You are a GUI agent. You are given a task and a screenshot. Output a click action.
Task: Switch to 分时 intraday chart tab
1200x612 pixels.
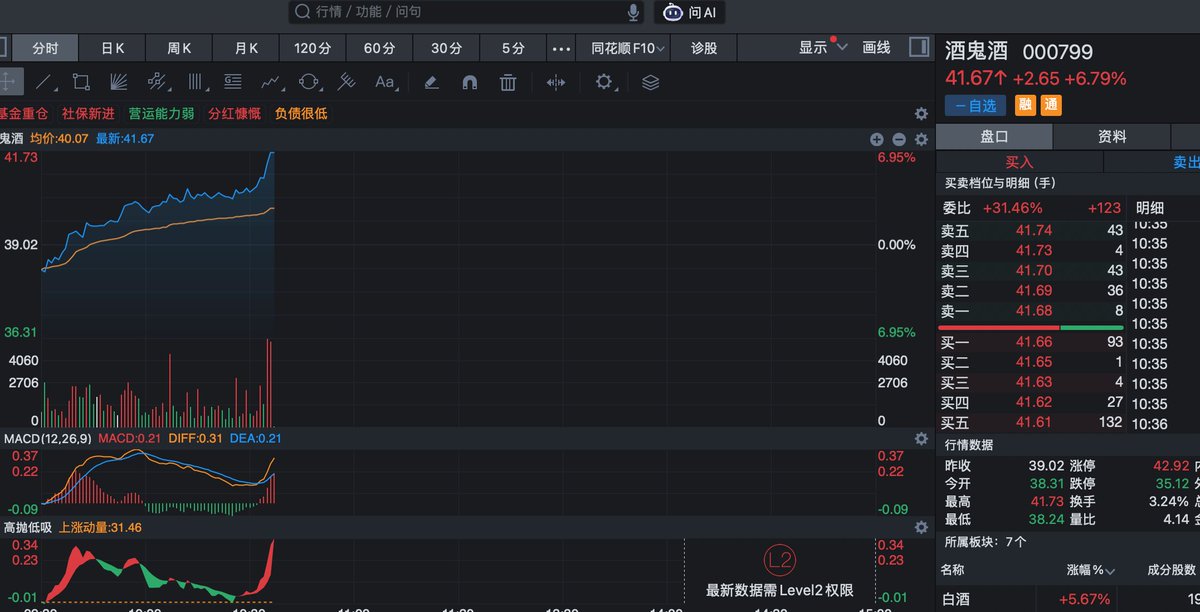[45, 48]
